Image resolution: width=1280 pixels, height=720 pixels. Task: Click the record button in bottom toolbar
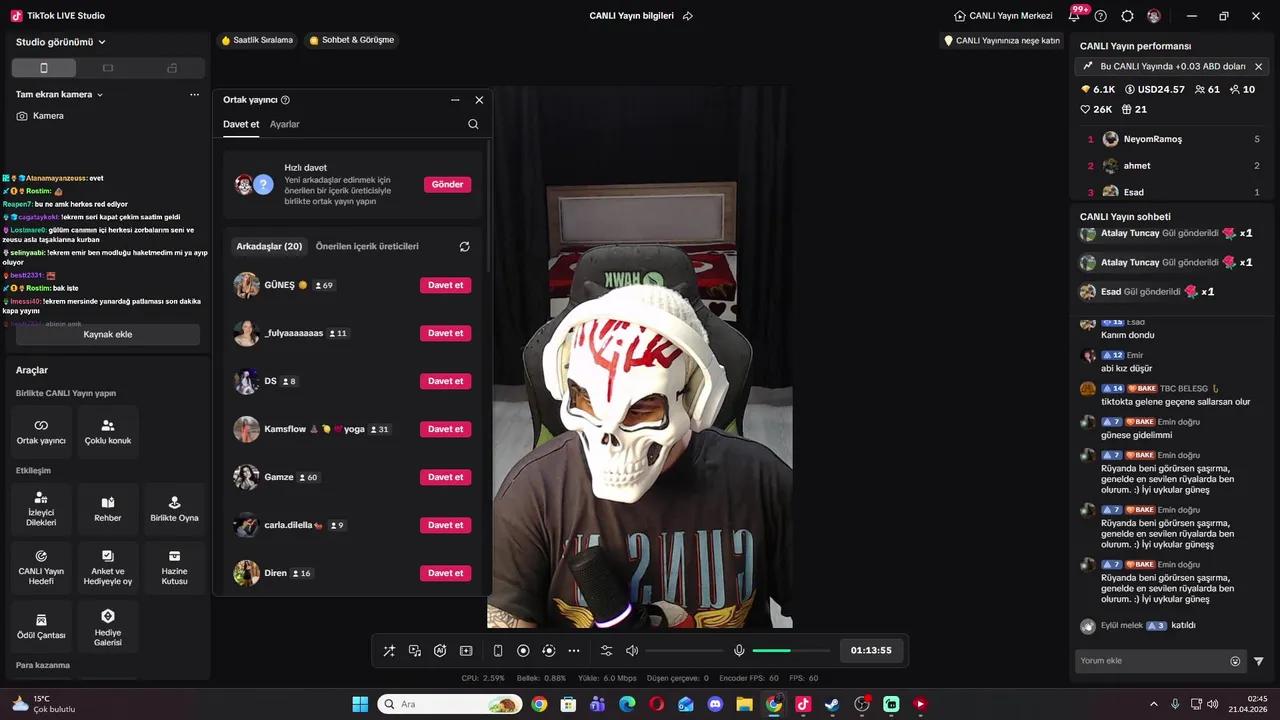coord(523,650)
